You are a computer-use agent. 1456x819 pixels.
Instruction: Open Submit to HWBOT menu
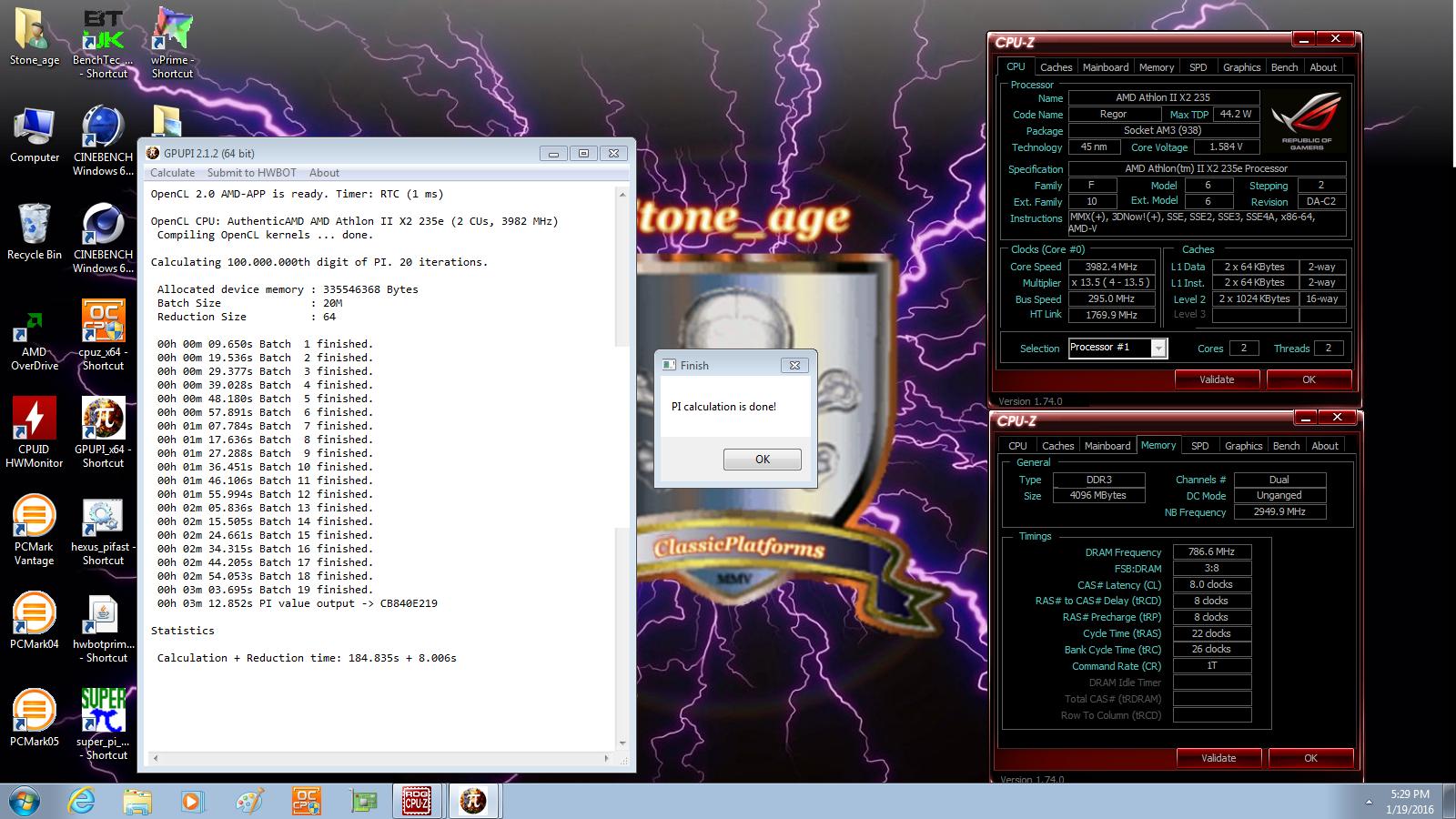252,173
